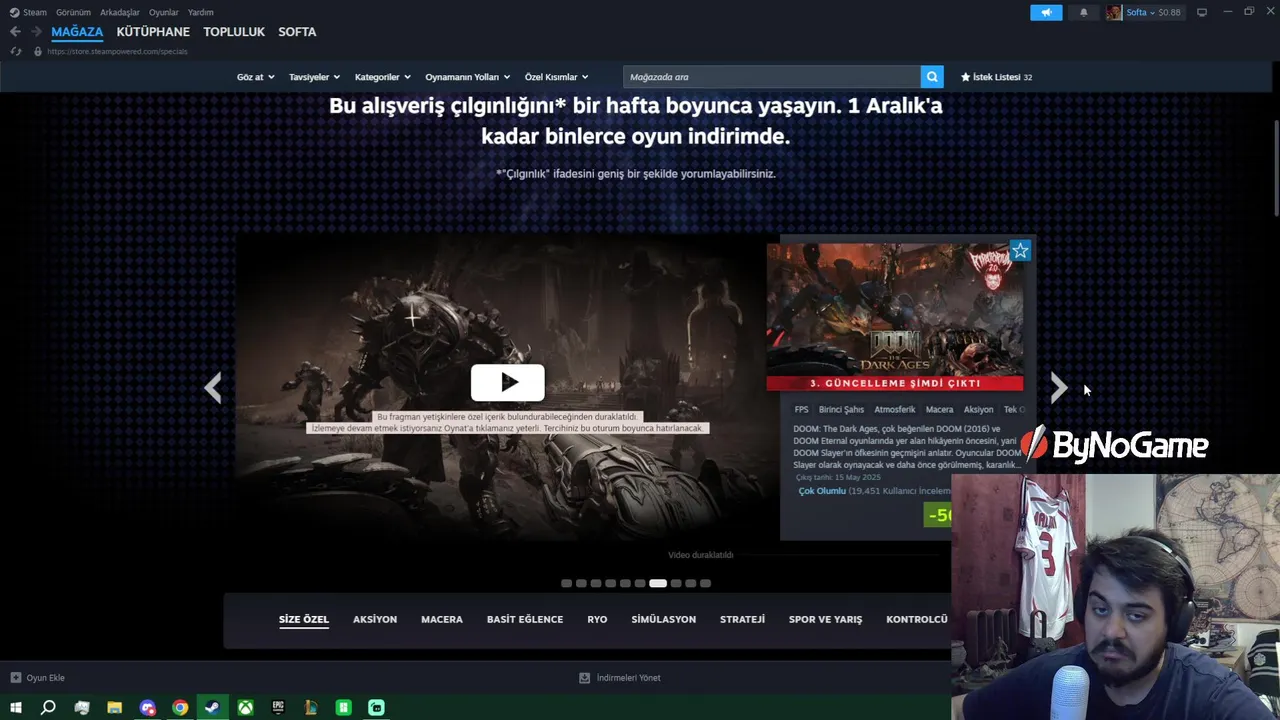Click the Softa profile avatar
Image resolution: width=1280 pixels, height=720 pixels.
point(1114,13)
